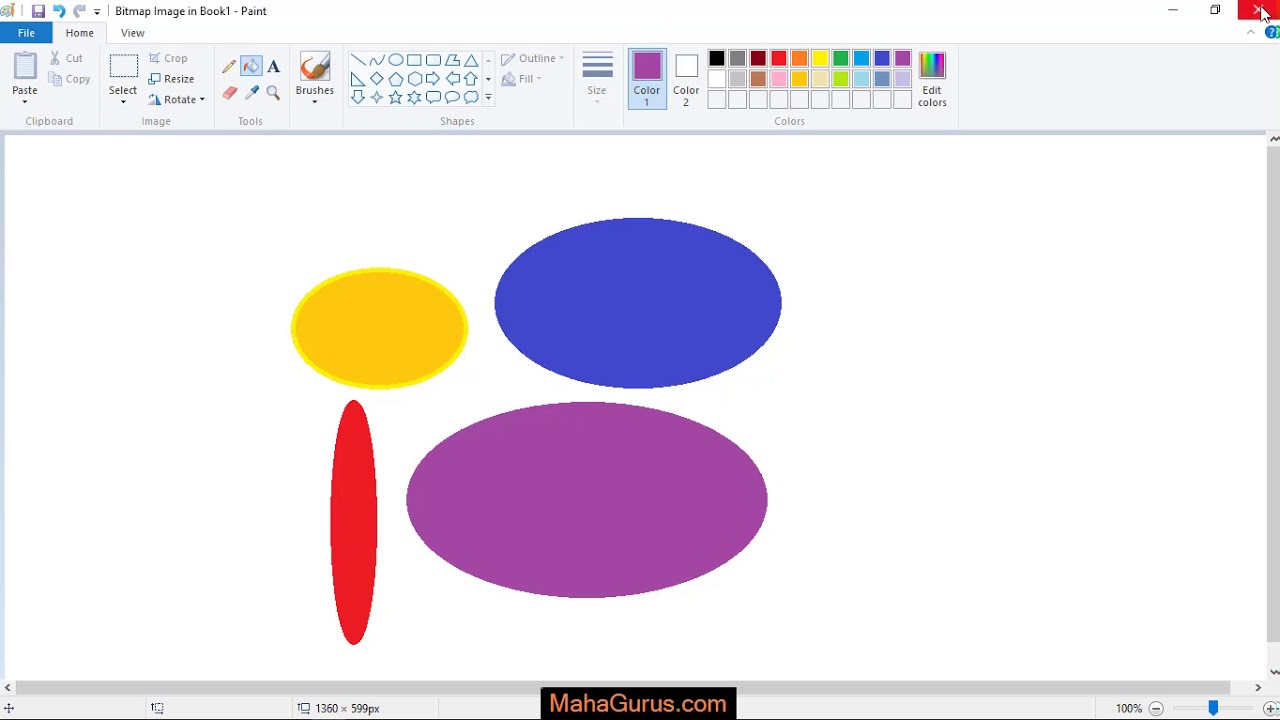The height and width of the screenshot is (720, 1280).
Task: Open the Brushes dropdown arrow
Action: 314,102
